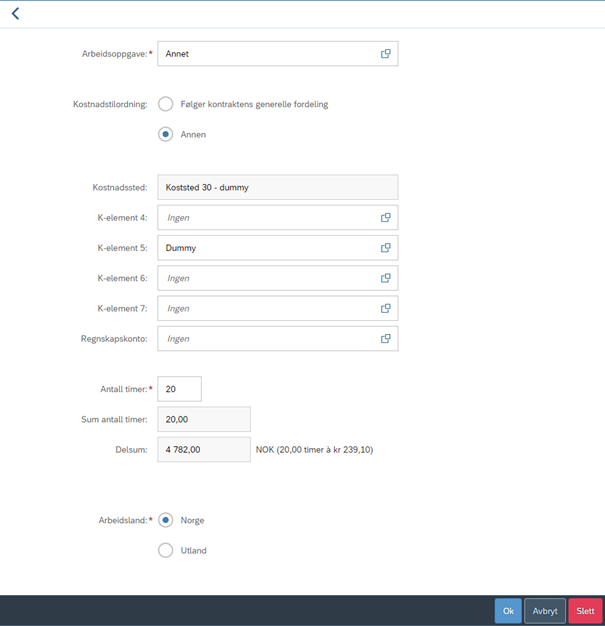Select 'Følger kontraktens generelle fordeling' radio button
605x626 pixels.
pos(165,104)
